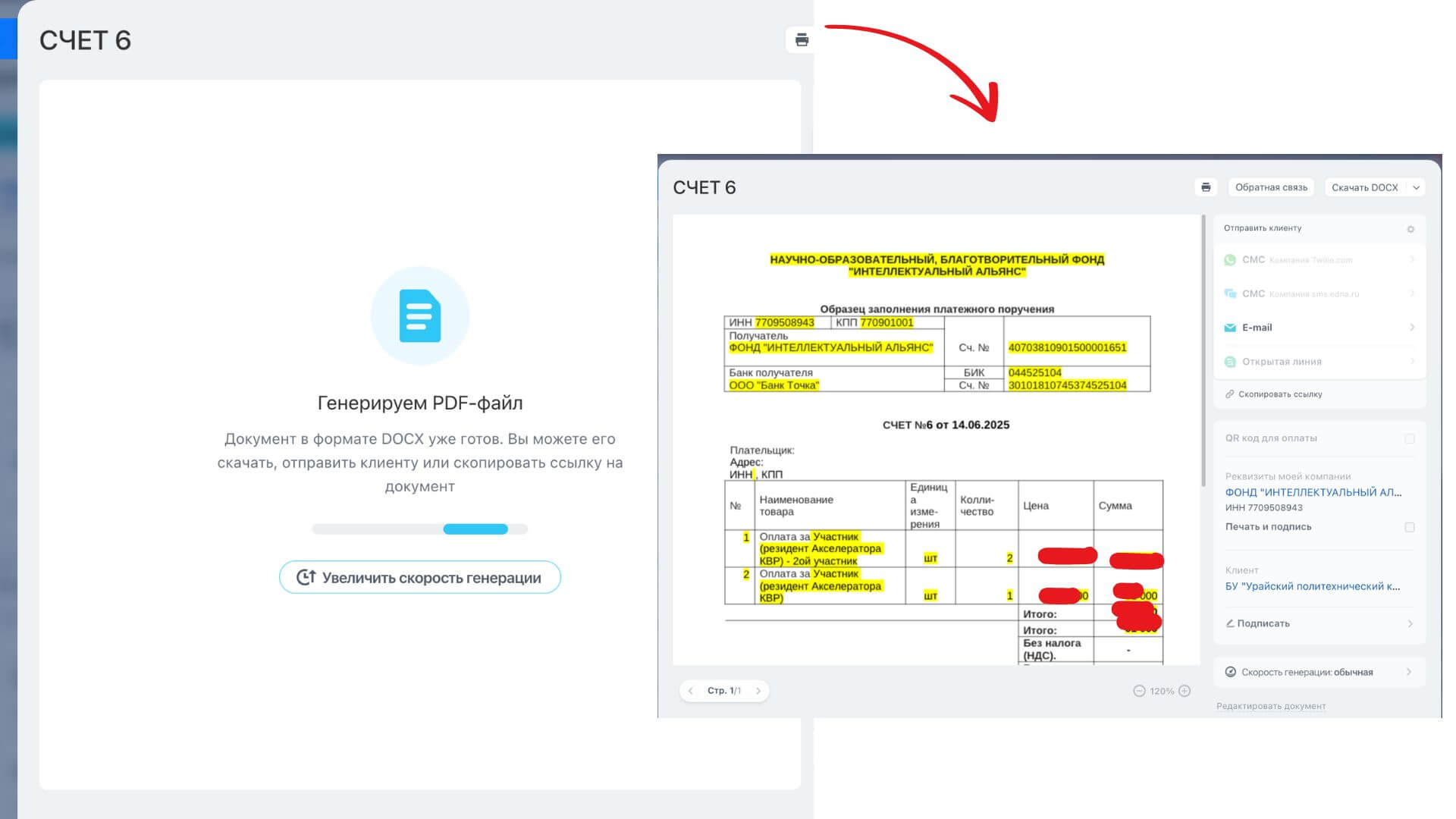
Task: Click the PDF generation progress bar
Action: 419,529
